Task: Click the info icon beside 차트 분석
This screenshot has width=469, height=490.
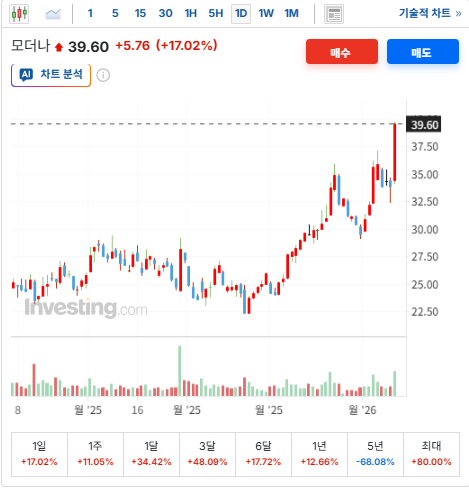Action: 103,75
